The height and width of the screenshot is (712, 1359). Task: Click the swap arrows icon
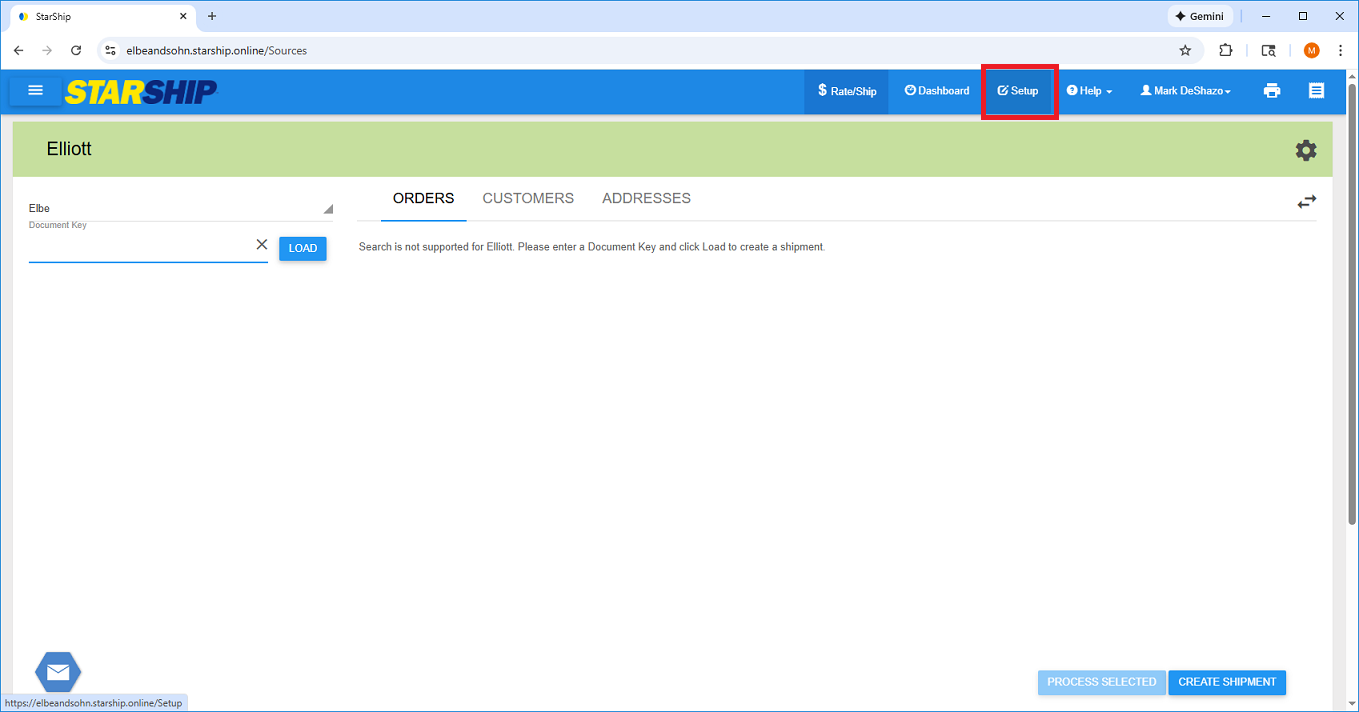tap(1306, 202)
